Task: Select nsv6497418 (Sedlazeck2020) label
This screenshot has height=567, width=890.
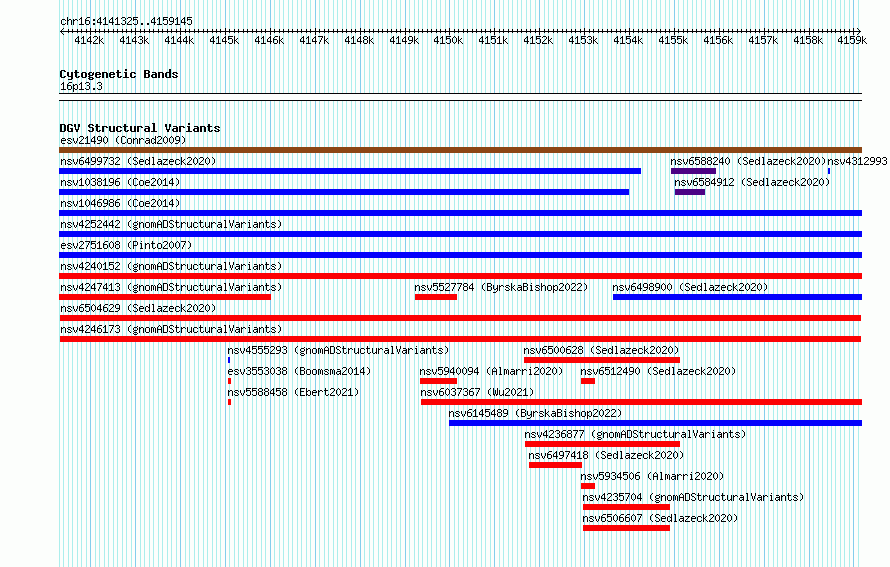Action: [x=606, y=455]
